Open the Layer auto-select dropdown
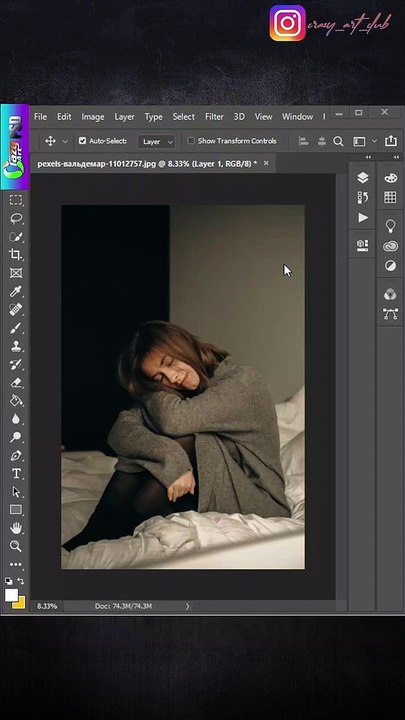The width and height of the screenshot is (405, 720). coord(156,141)
